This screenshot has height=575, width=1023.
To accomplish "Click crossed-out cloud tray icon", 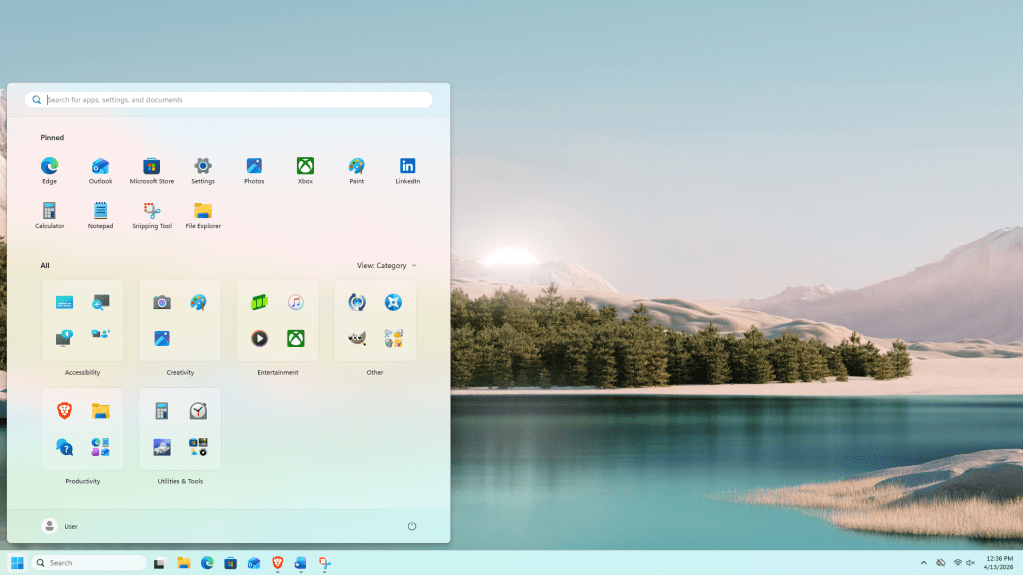I will click(941, 563).
